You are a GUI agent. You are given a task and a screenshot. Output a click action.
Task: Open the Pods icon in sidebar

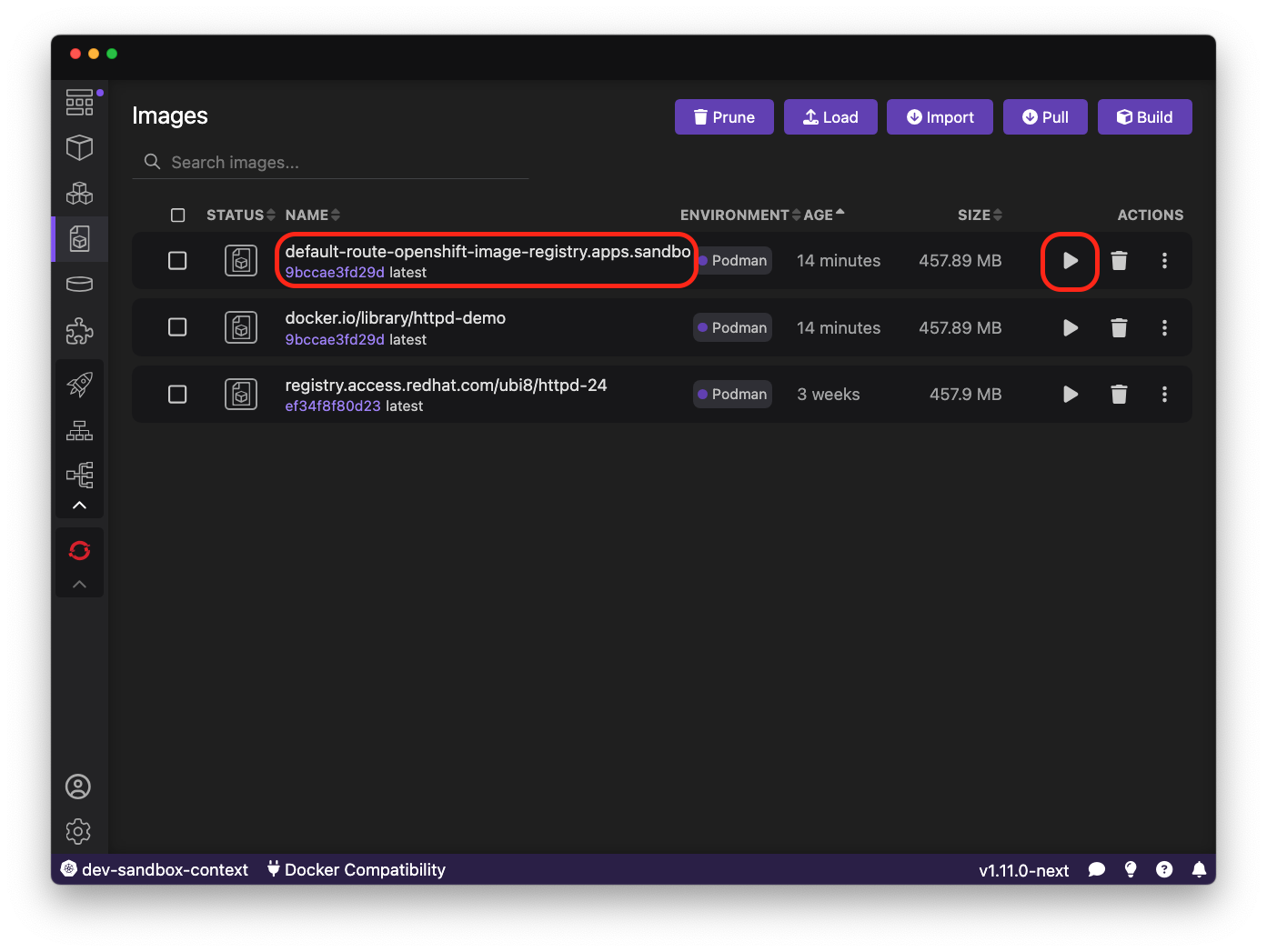(79, 193)
